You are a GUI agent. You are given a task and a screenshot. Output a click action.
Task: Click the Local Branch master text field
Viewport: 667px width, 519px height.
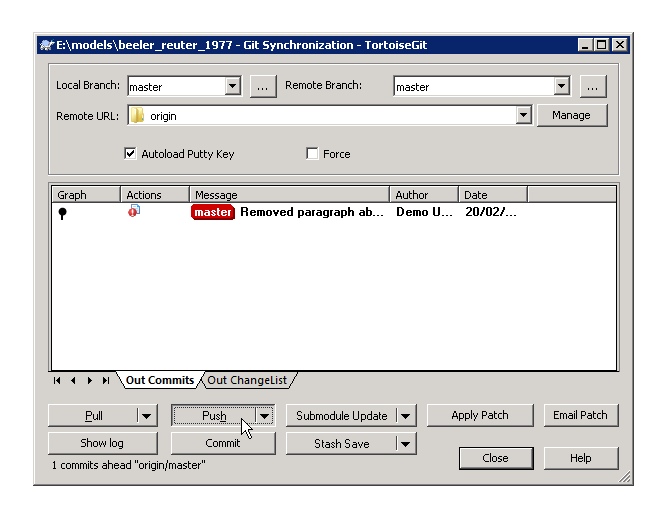(177, 87)
